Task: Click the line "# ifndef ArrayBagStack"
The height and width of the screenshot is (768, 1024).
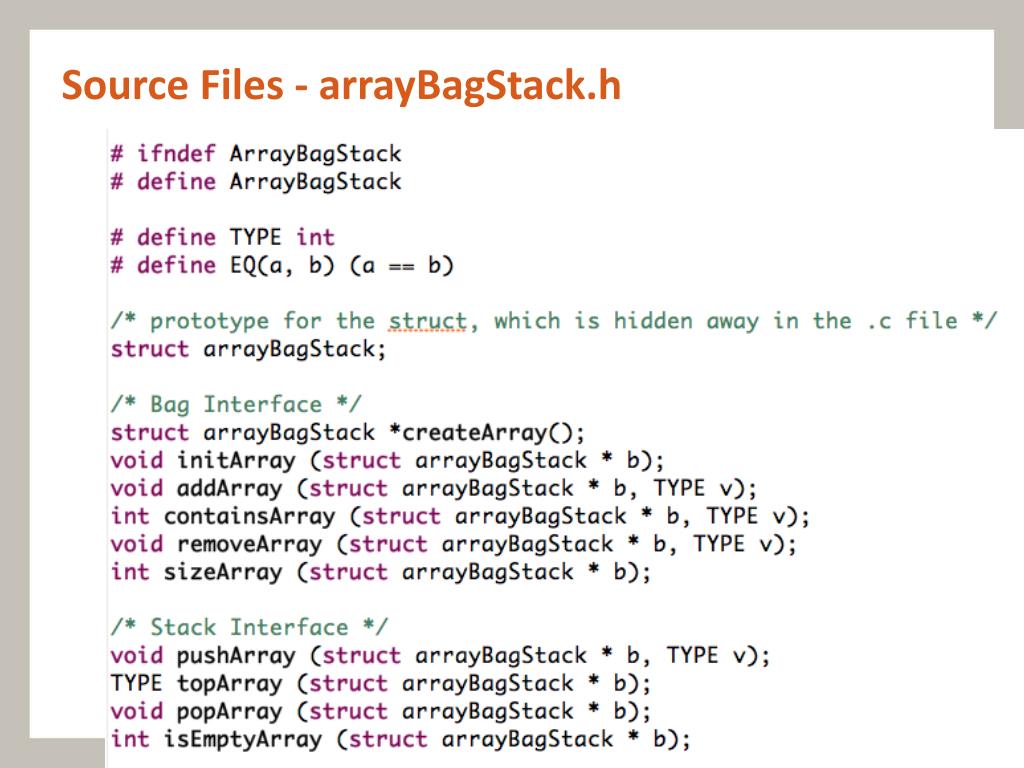Action: pyautogui.click(x=256, y=154)
